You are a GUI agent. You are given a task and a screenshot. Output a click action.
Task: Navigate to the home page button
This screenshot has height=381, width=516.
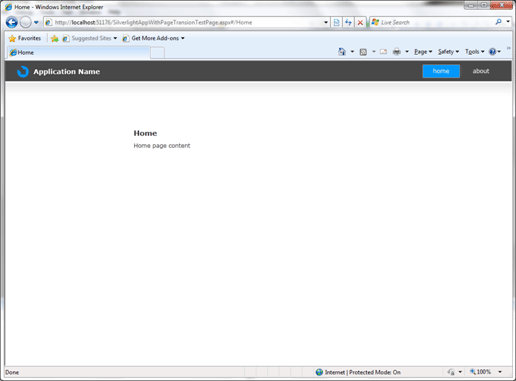(441, 71)
